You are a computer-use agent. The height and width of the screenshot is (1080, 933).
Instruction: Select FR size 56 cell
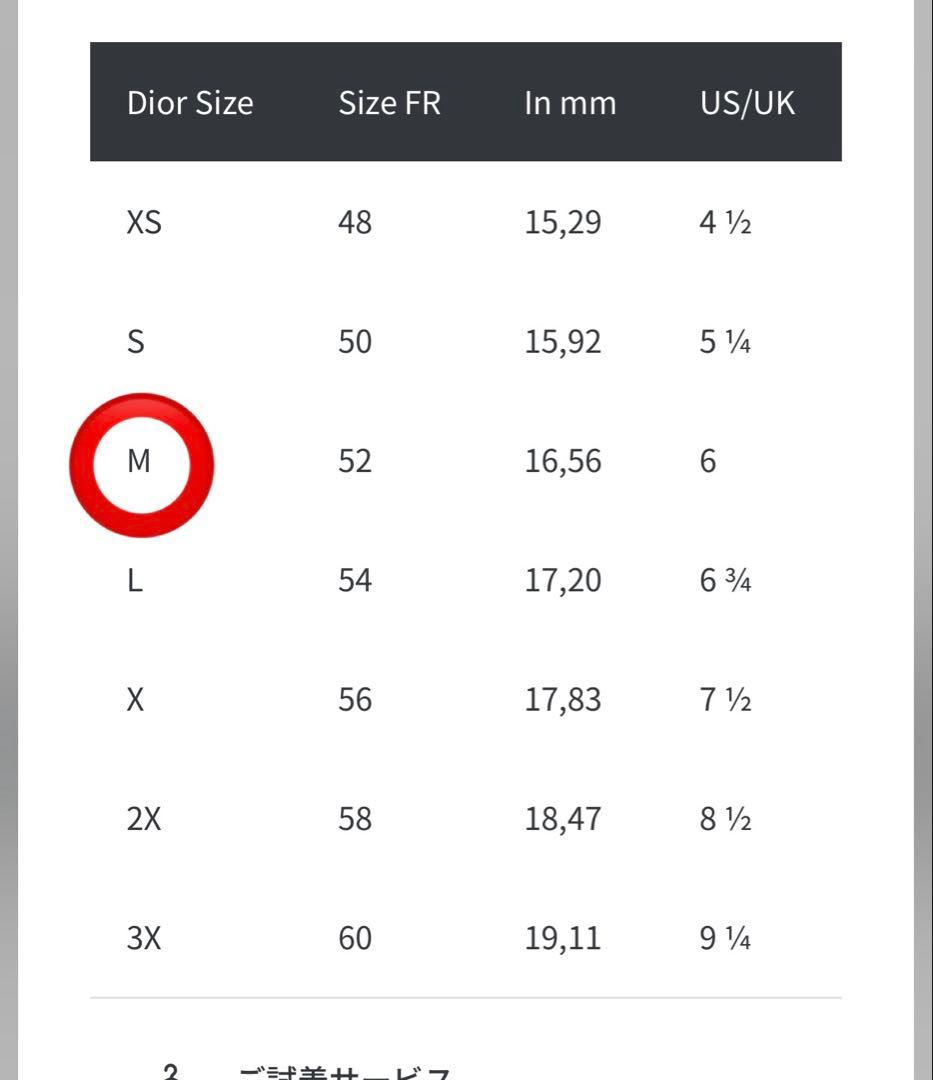355,700
